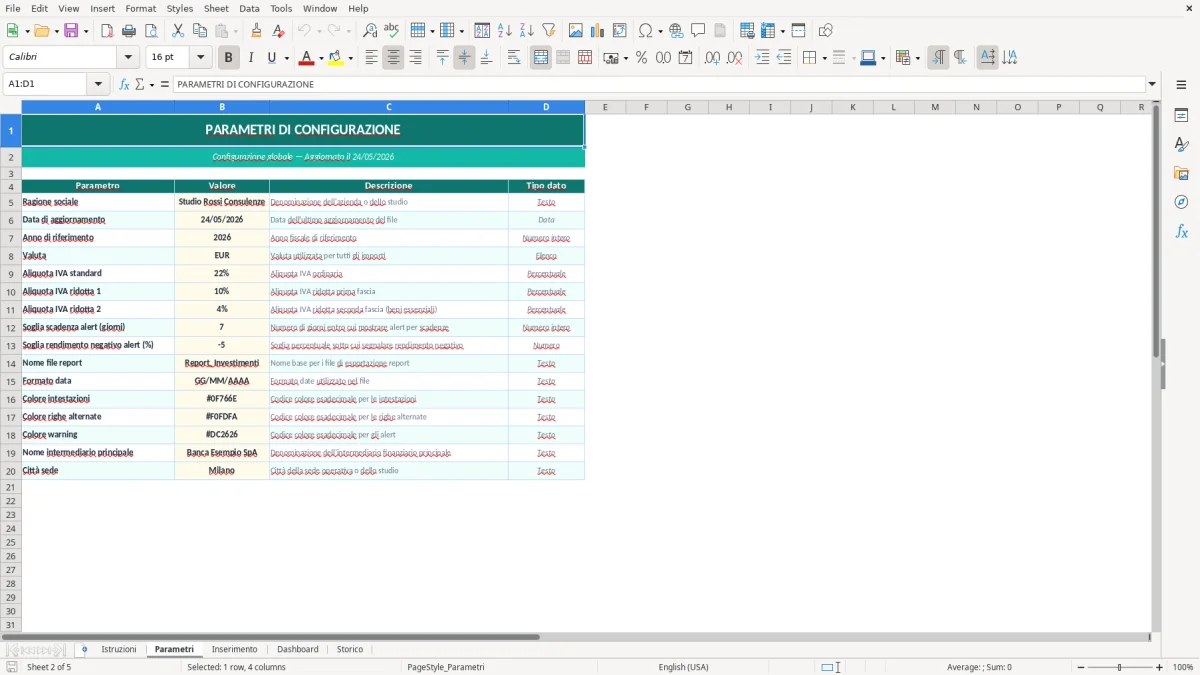Open background color dropdown arrow
The height and width of the screenshot is (675, 1200).
351,58
